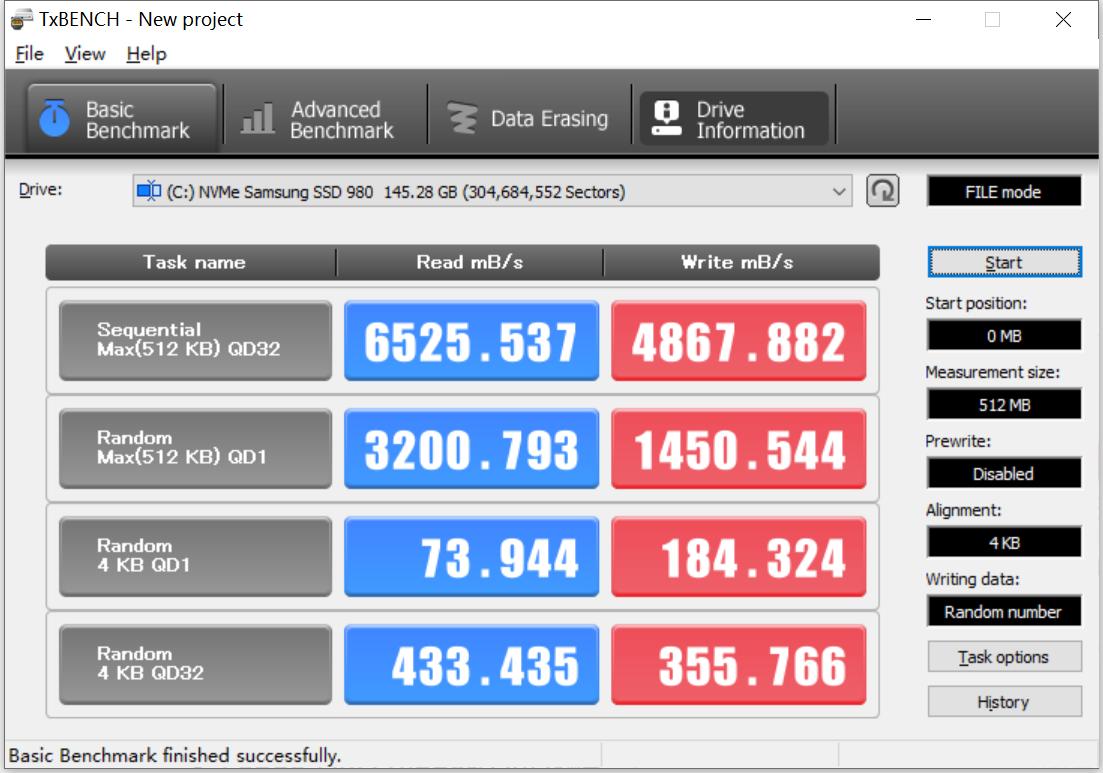The image size is (1103, 773).
Task: Open the Alignment 4 KB selector
Action: [1003, 542]
